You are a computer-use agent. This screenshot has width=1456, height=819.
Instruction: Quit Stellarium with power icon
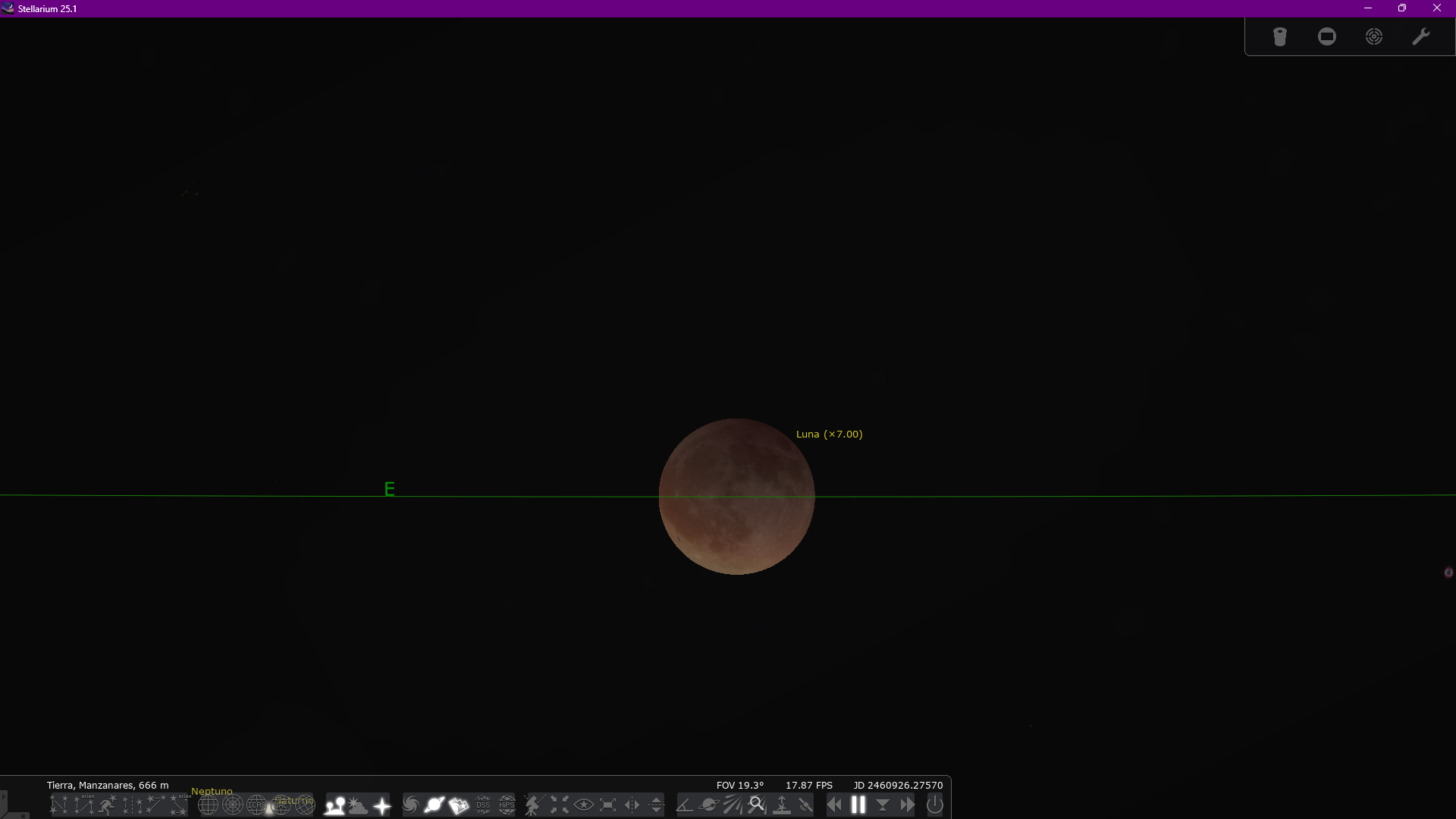[x=934, y=805]
